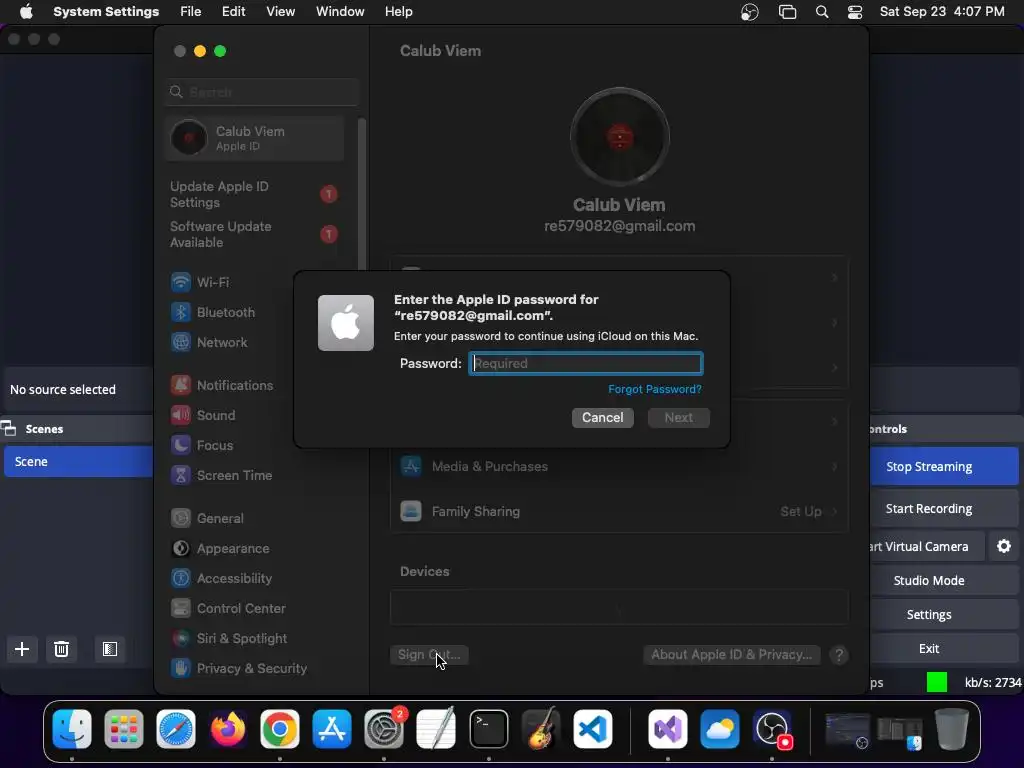This screenshot has width=1024, height=768.
Task: Open scene filters icon in OBS
Action: tap(109, 648)
